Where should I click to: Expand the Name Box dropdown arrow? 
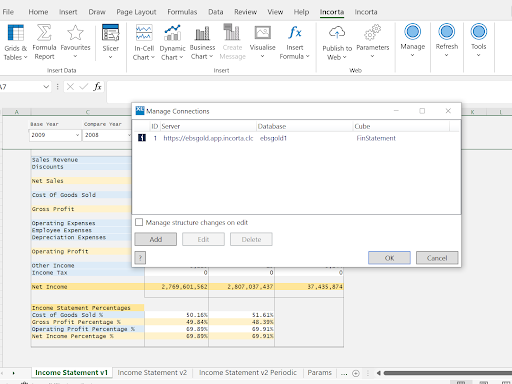point(46,87)
